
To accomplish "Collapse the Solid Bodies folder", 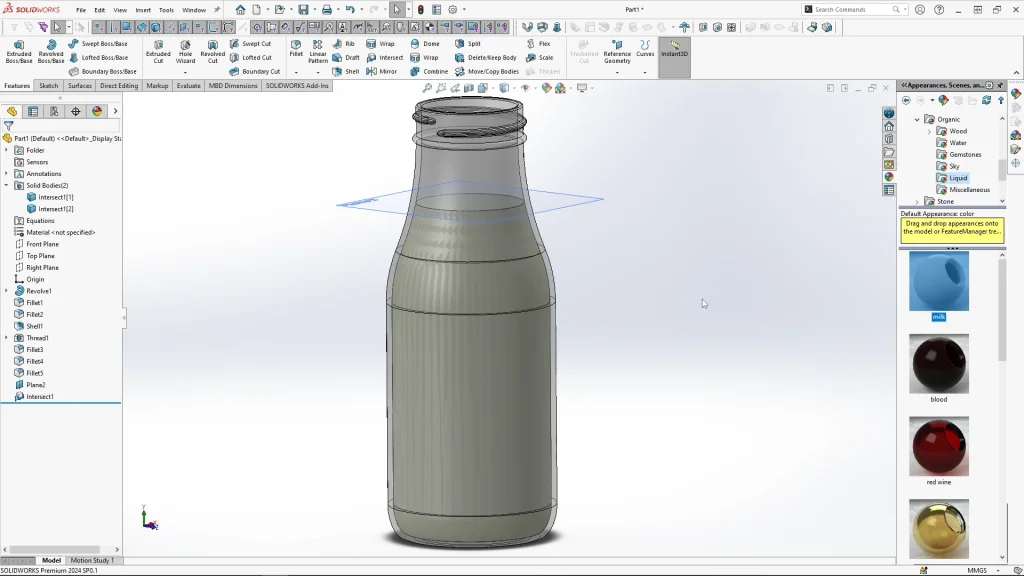I will coord(6,185).
